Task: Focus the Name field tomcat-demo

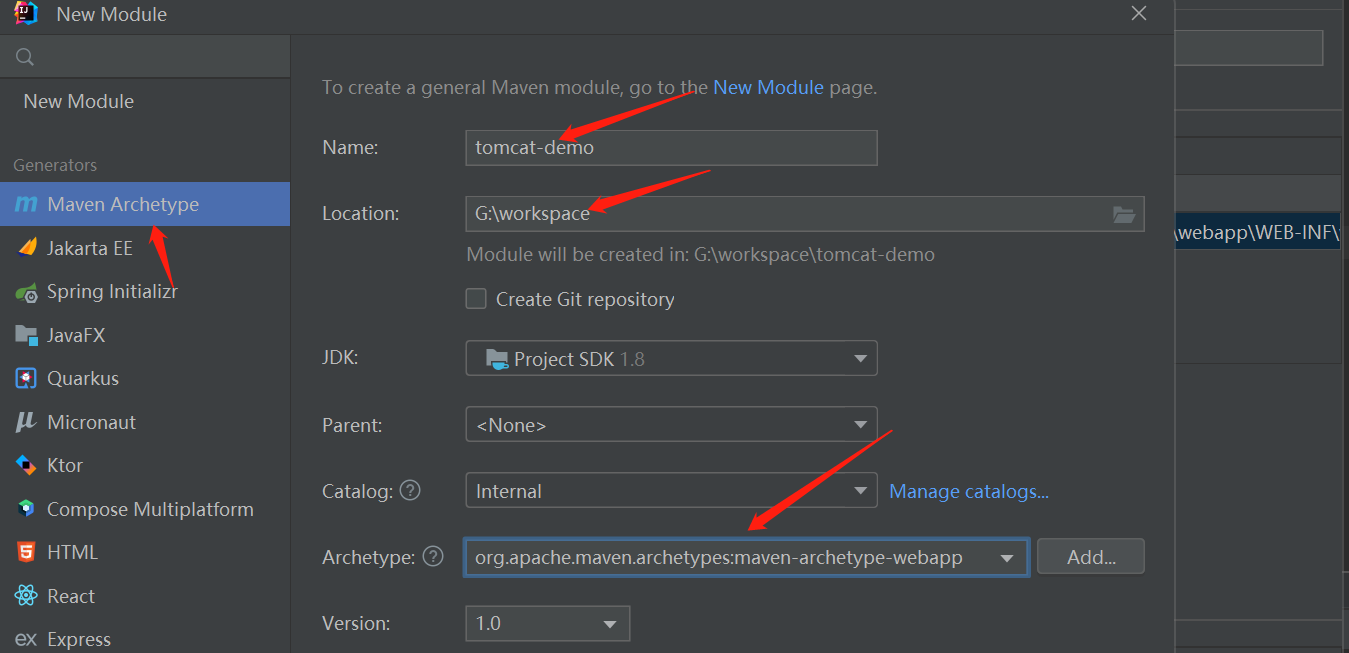Action: [x=671, y=148]
